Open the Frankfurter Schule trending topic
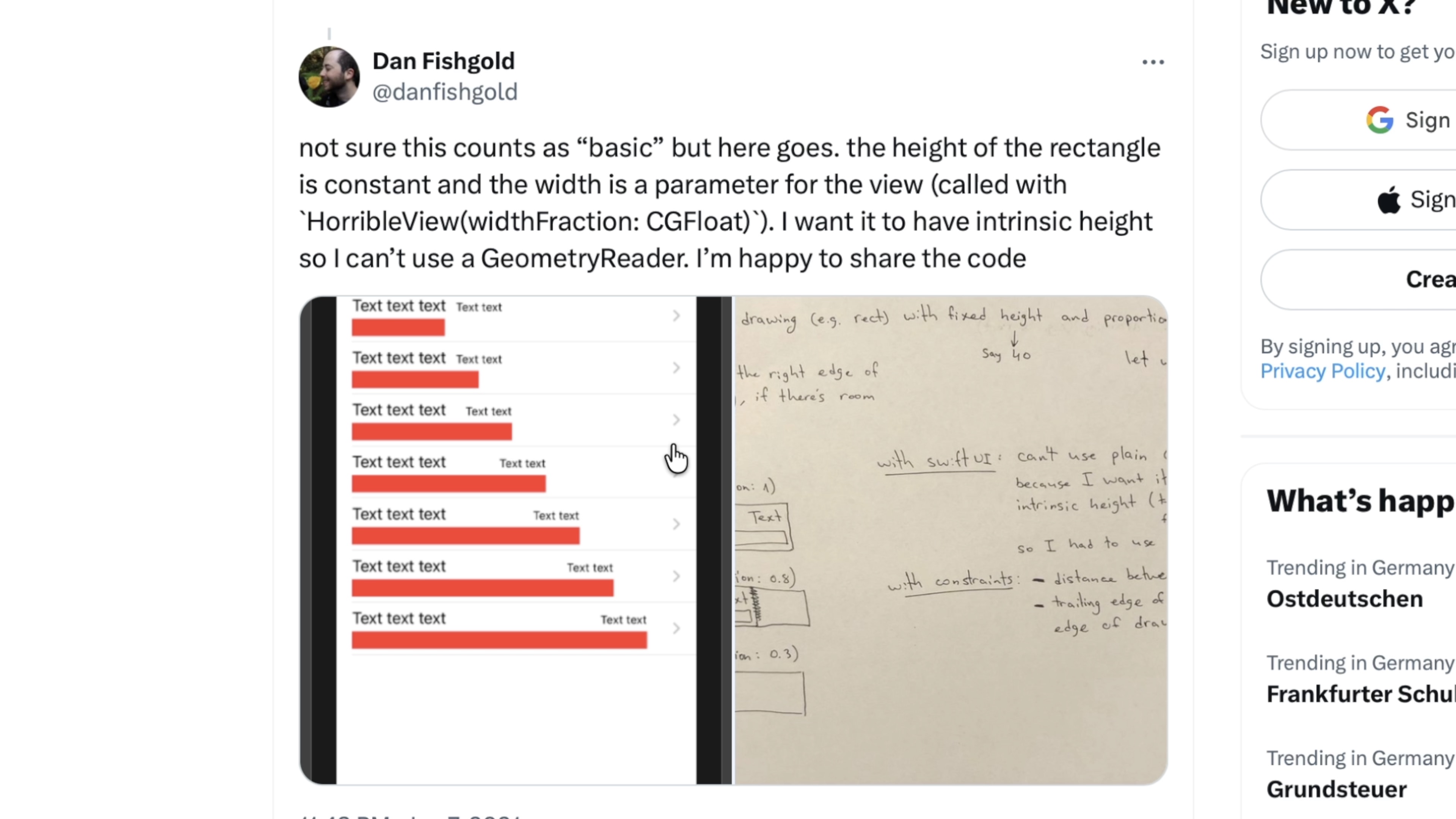The image size is (1456, 819). 1360,693
